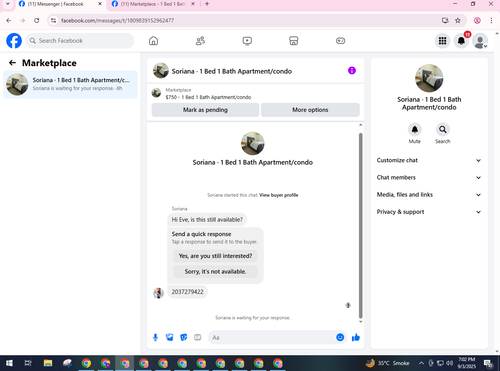
Task: Show hidden system tray icons
Action: coord(421,363)
